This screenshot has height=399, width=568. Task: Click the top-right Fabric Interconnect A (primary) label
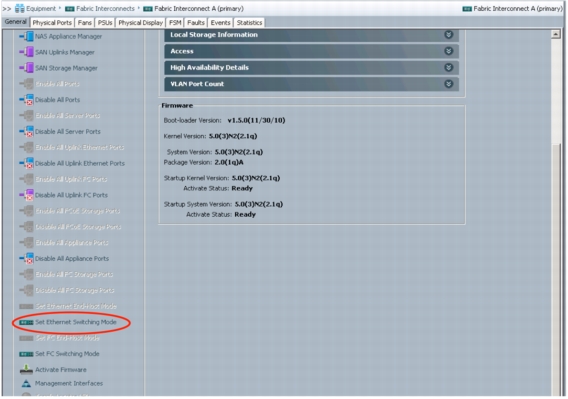[518, 8]
